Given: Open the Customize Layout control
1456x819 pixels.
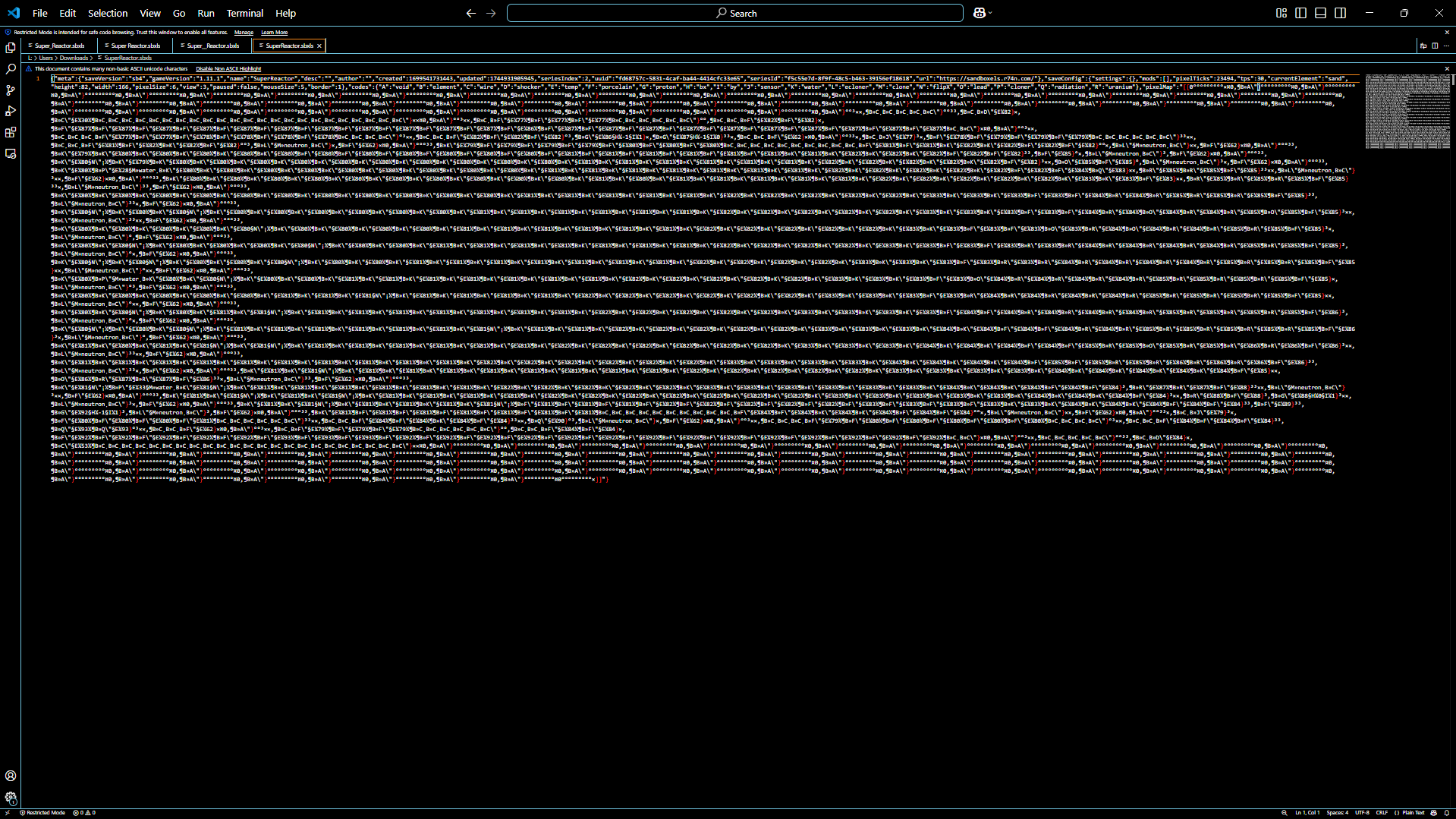Looking at the screenshot, I should (1281, 13).
